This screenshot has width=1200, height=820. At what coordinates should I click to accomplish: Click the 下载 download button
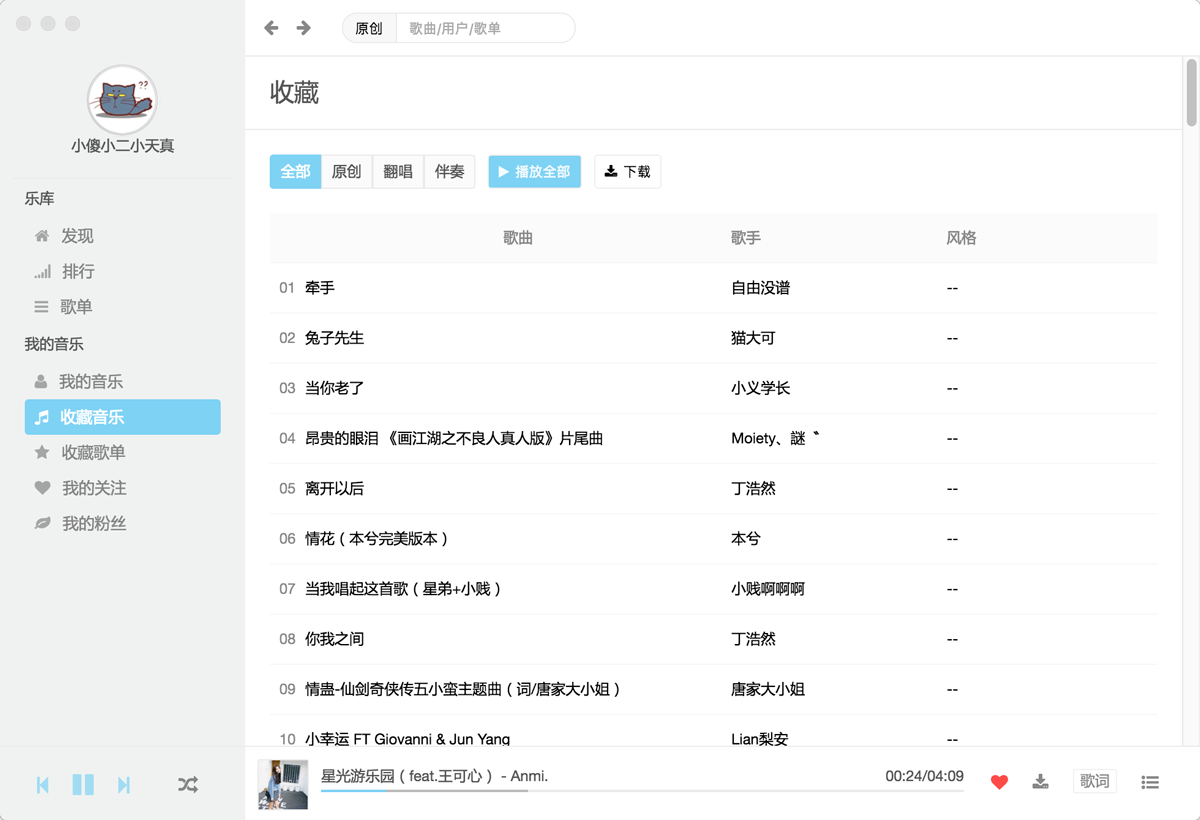pos(628,172)
